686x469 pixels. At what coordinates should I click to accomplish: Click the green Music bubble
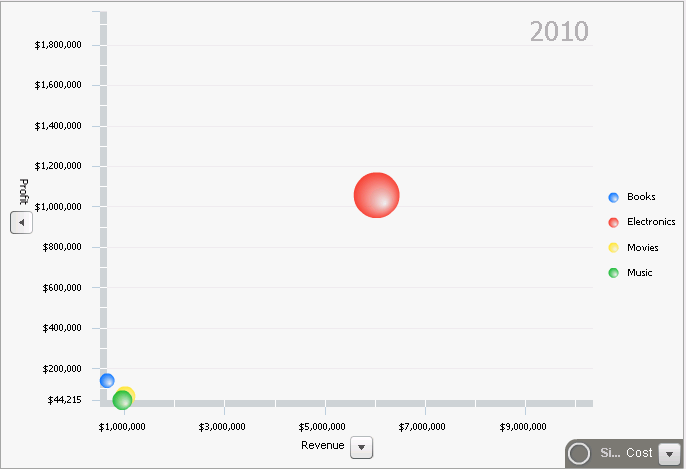pyautogui.click(x=122, y=400)
